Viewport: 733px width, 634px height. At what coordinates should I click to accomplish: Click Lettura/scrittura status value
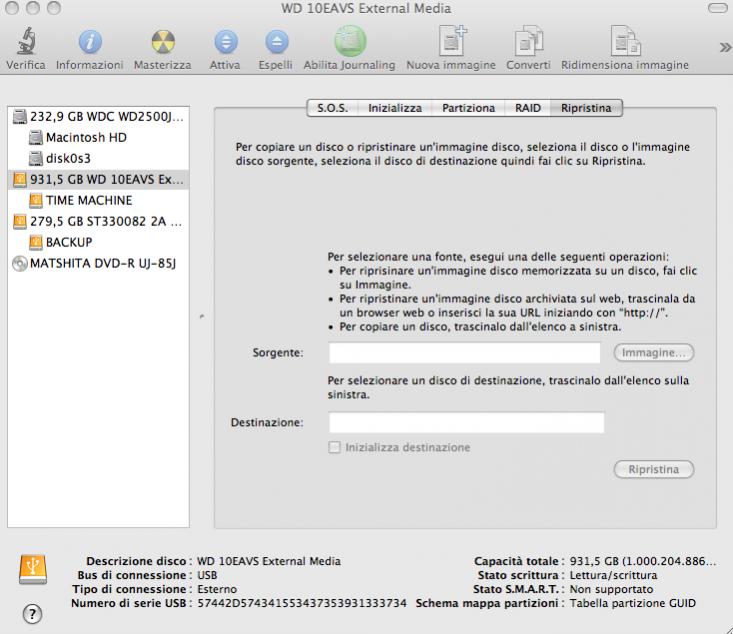(x=613, y=575)
